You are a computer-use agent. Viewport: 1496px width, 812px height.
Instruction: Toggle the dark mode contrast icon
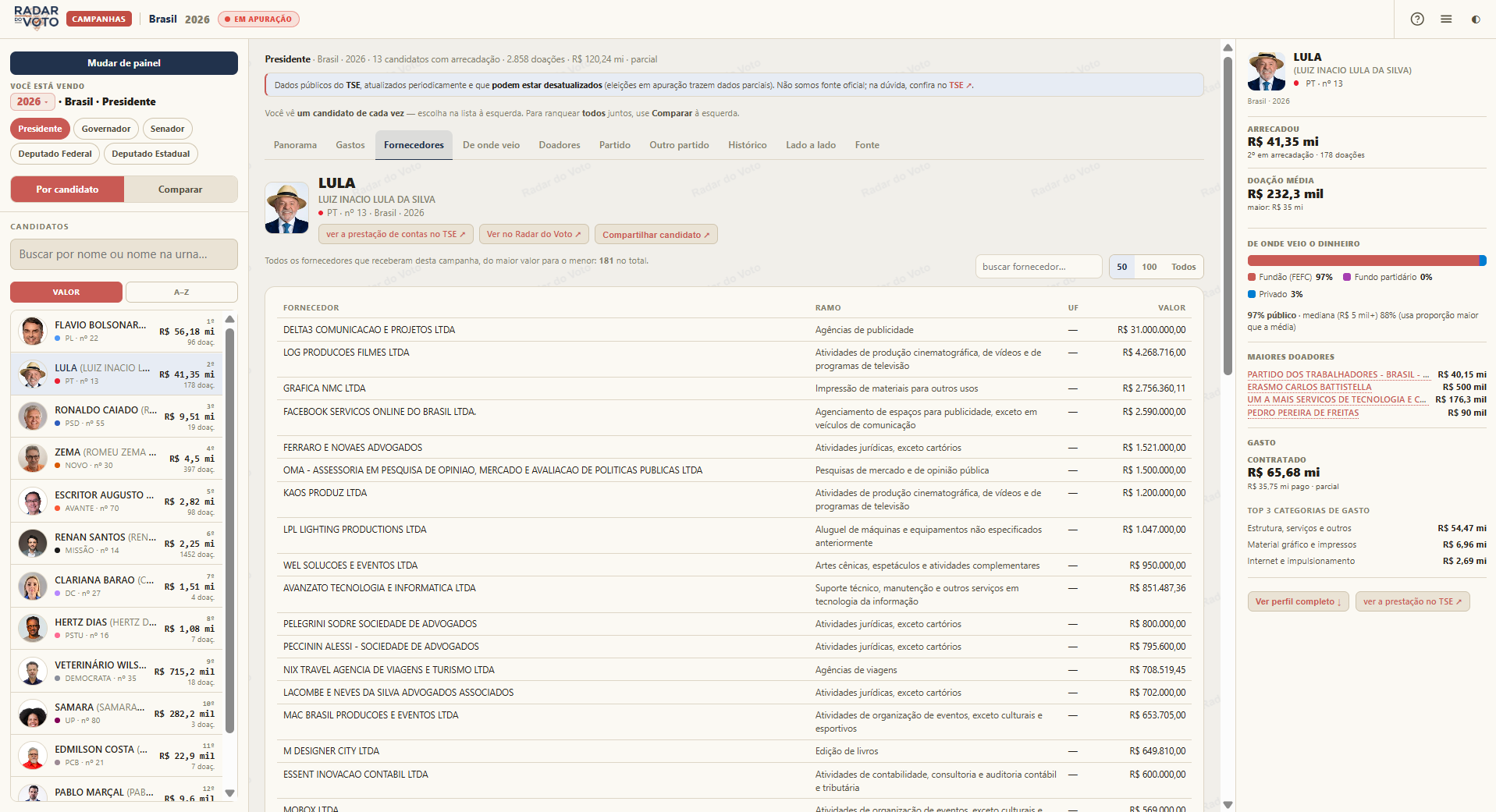(x=1476, y=19)
